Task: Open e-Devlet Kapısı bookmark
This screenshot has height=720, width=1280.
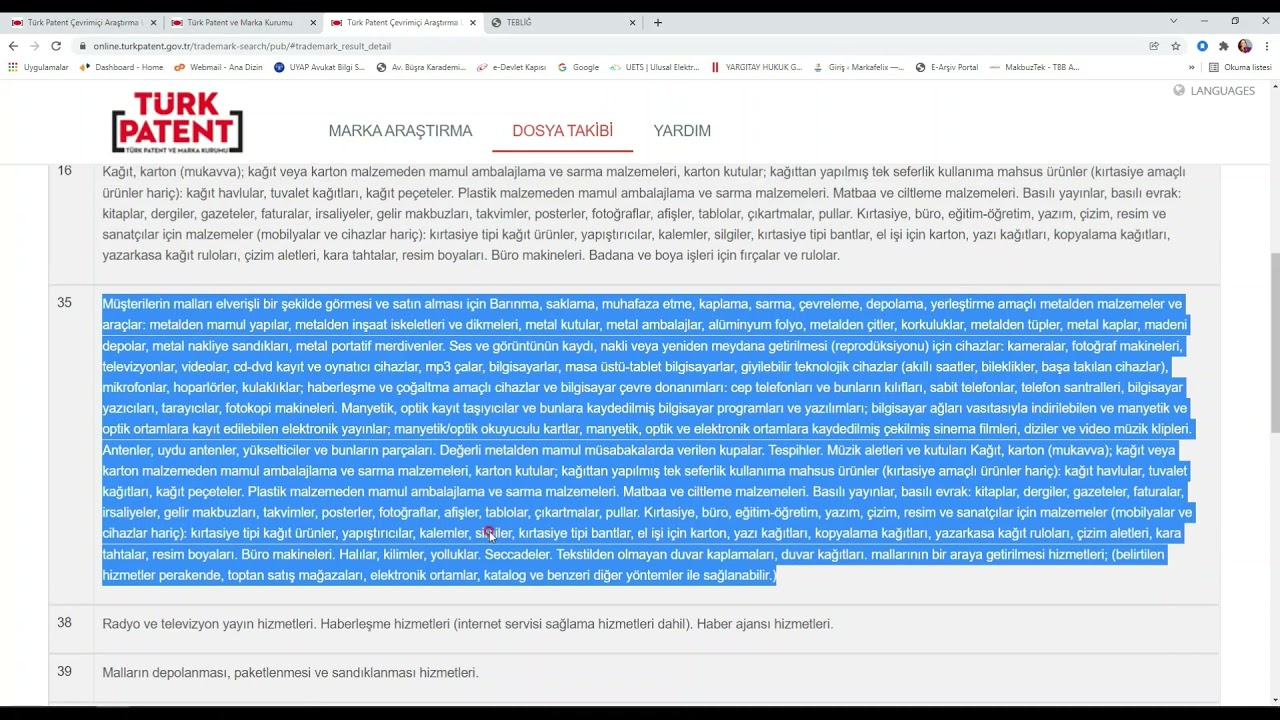Action: (511, 67)
